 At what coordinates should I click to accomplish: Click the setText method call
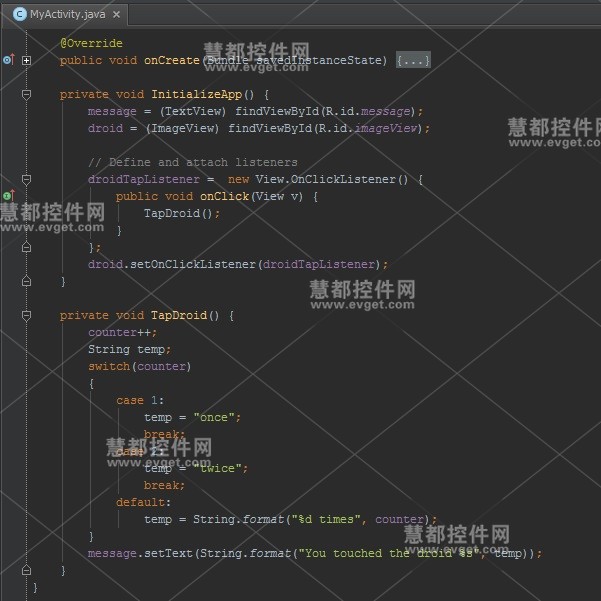pos(168,553)
